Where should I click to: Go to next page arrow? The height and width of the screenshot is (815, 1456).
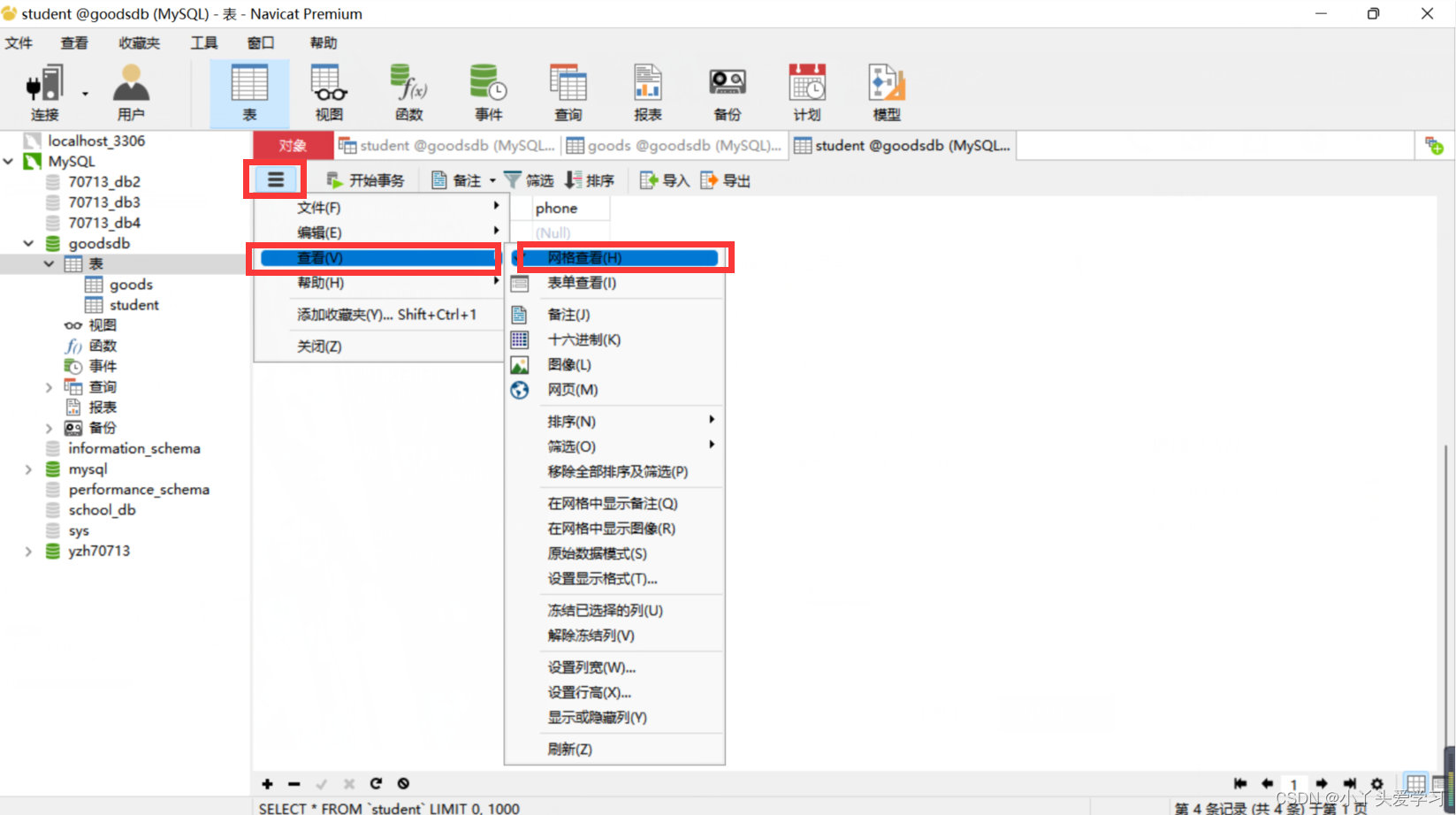click(x=1322, y=783)
